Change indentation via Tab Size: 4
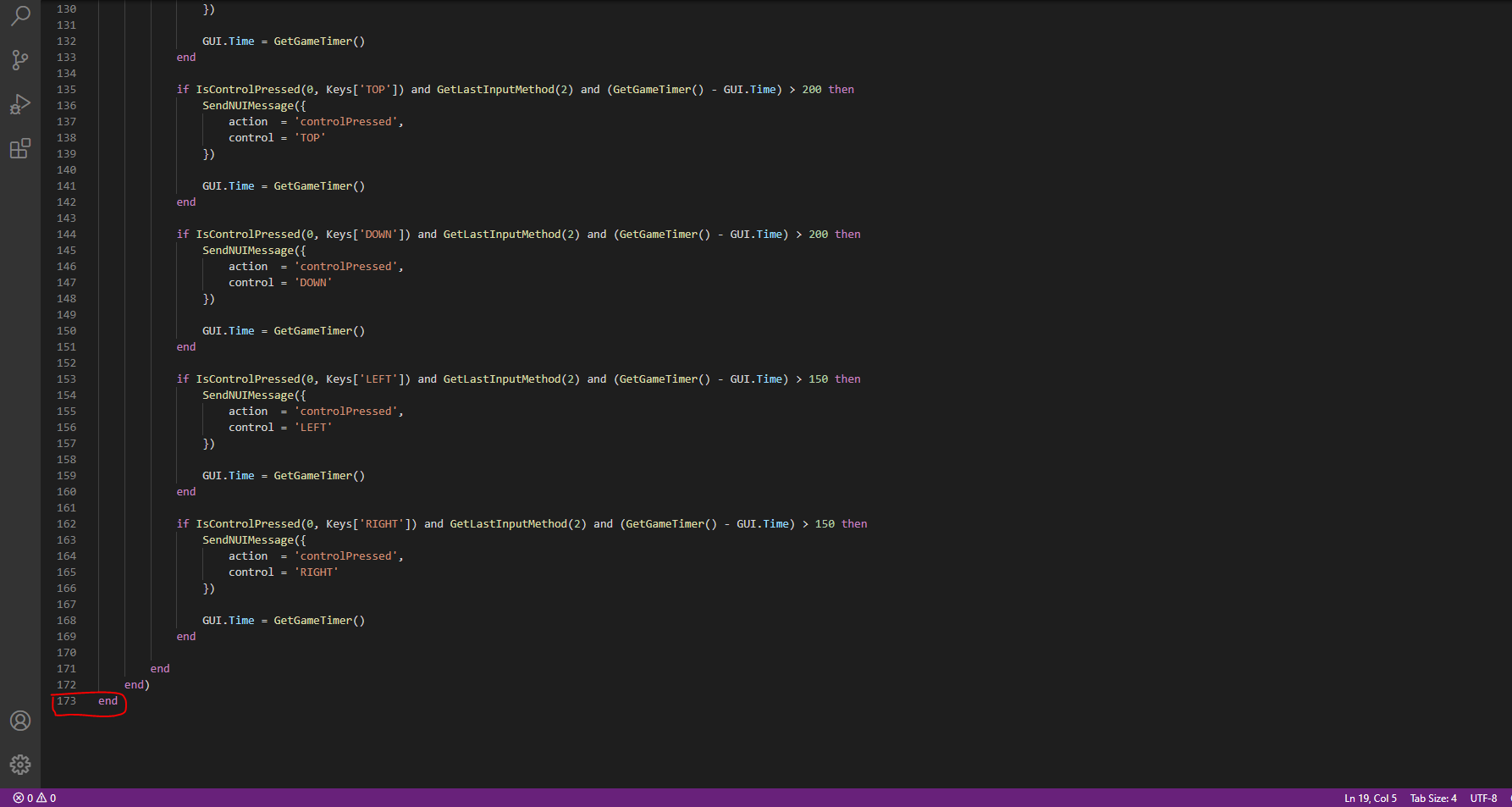The height and width of the screenshot is (807, 1512). tap(1432, 798)
